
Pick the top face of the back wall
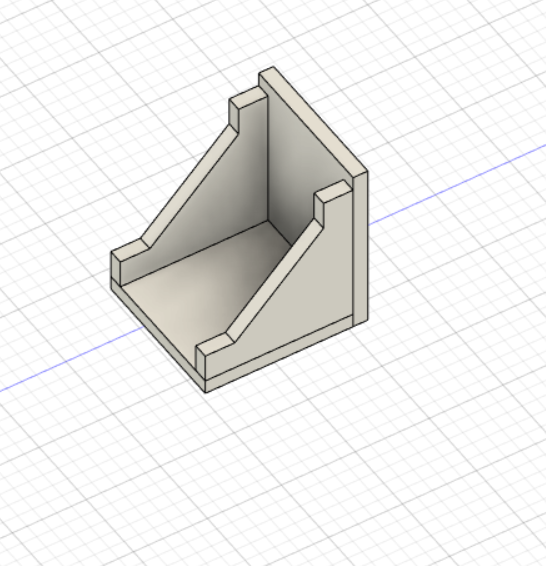[x=313, y=121]
